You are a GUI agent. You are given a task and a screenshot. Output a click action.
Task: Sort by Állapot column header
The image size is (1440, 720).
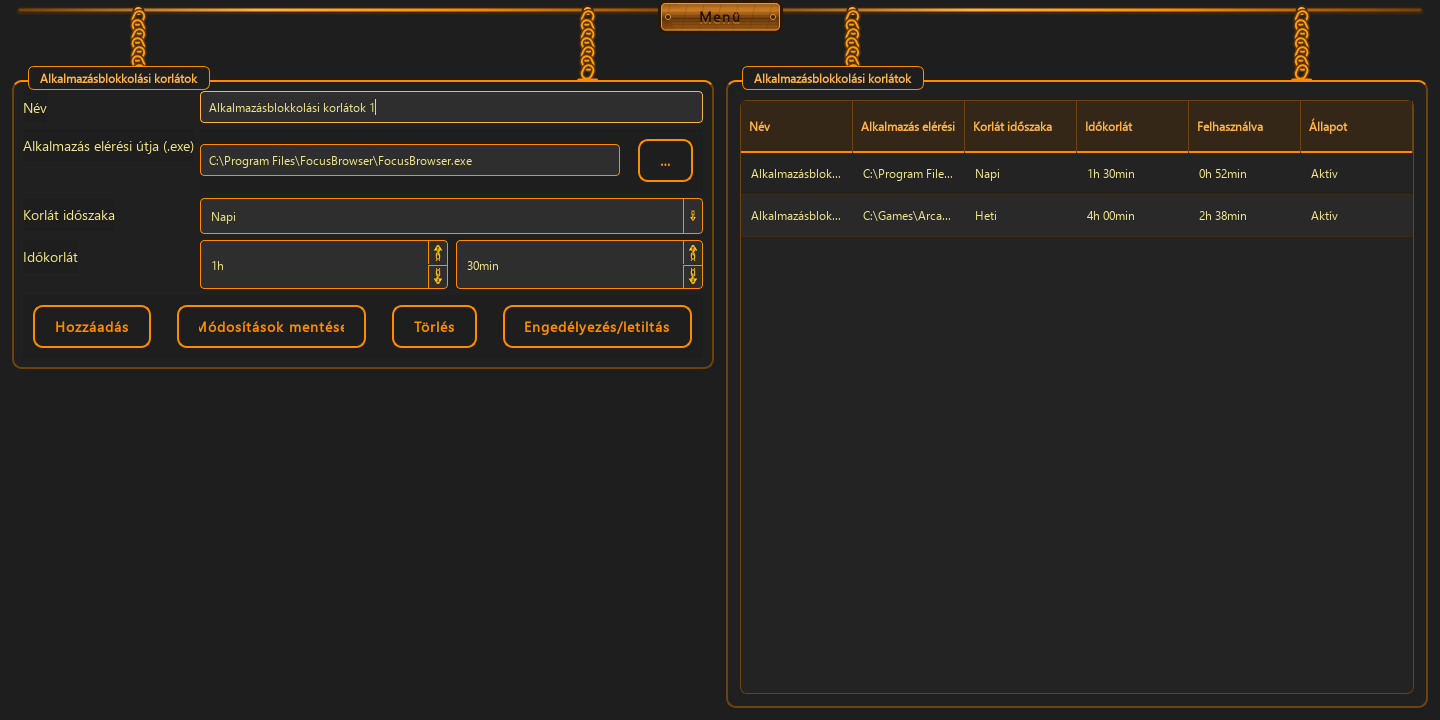point(1356,127)
